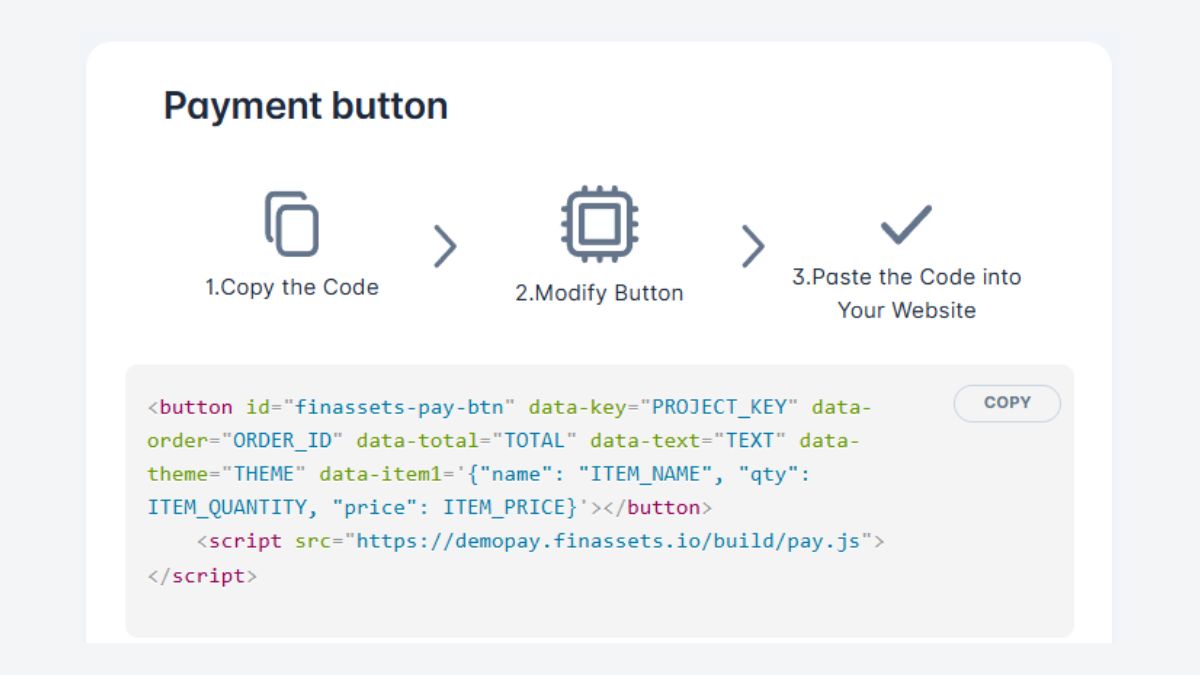Click the '3.Paste the Code into Your Website' label

(906, 293)
